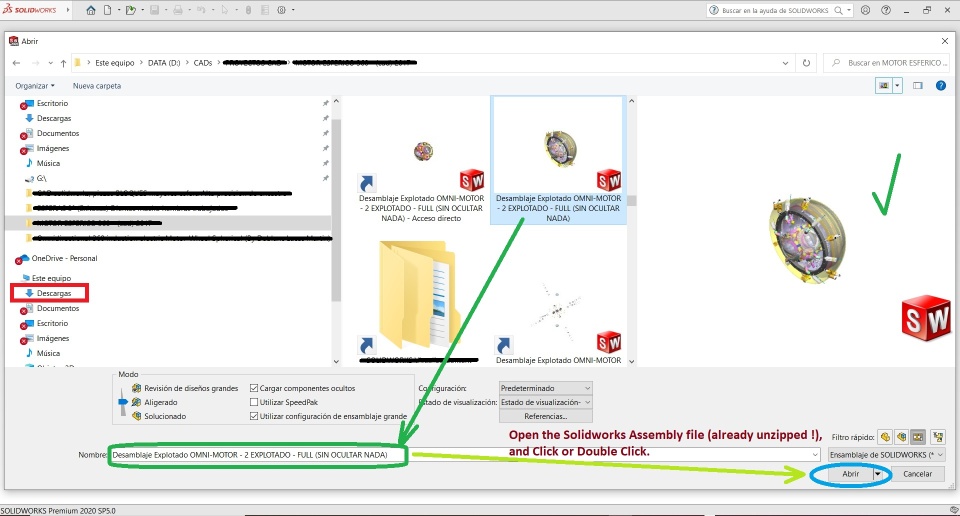Click the Print toolbar icon
Screen dimensions: 960x516
[x=178, y=10]
